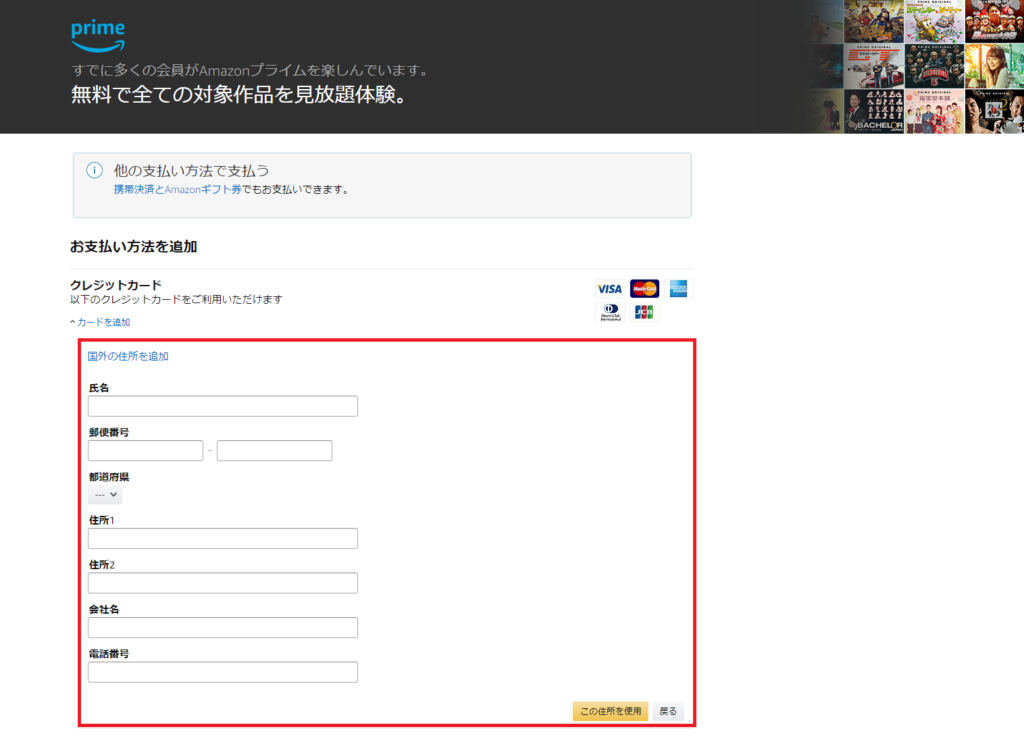
Task: Open the 都道府県 prefecture dropdown
Action: point(103,495)
